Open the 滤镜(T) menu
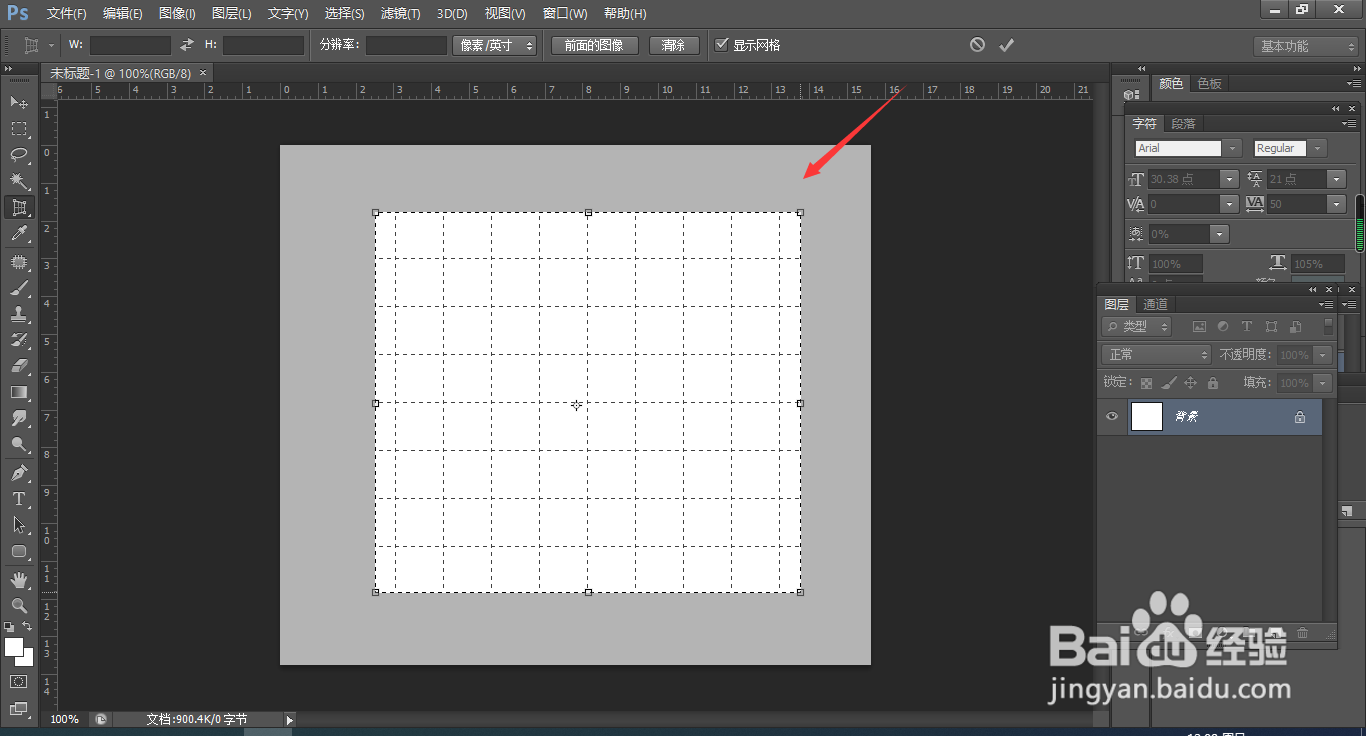 coord(400,14)
